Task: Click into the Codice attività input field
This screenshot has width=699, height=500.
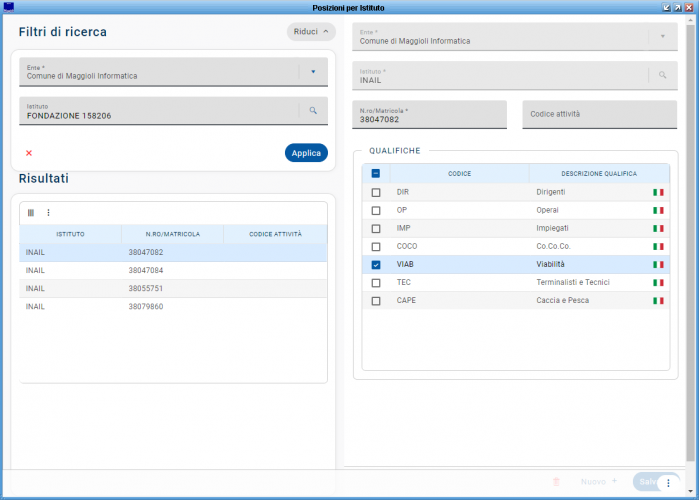Action: click(x=600, y=115)
